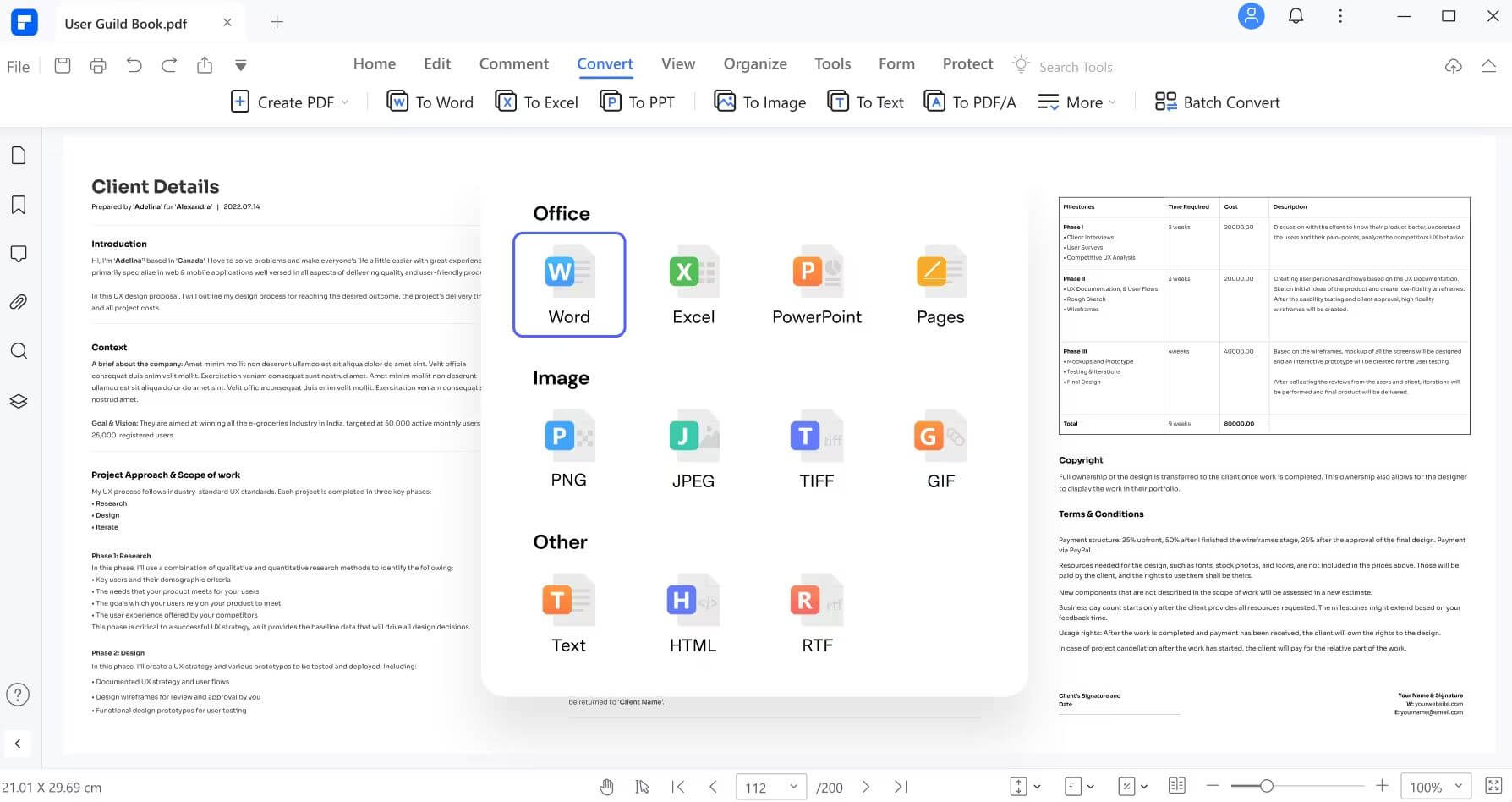The image size is (1512, 802).
Task: Open the bookmarks sidebar panel
Action: (19, 205)
